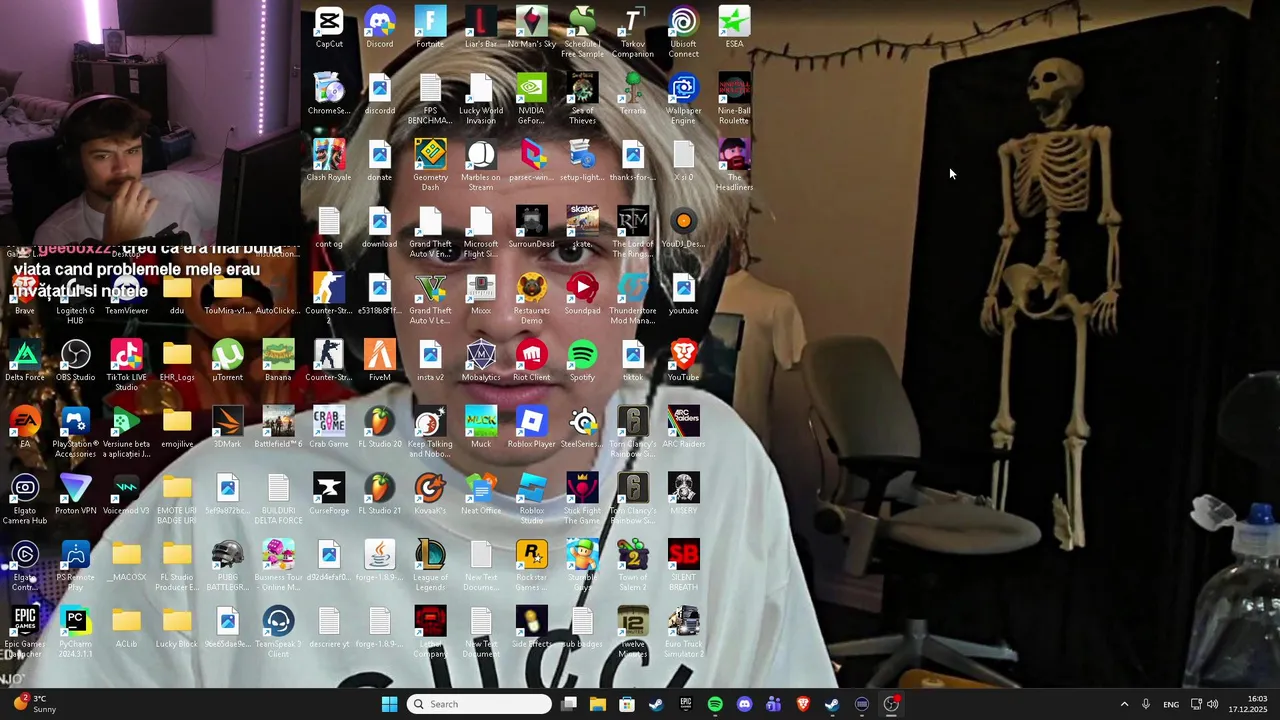The height and width of the screenshot is (720, 1280).
Task: Click the taskbar Search box
Action: (x=481, y=704)
